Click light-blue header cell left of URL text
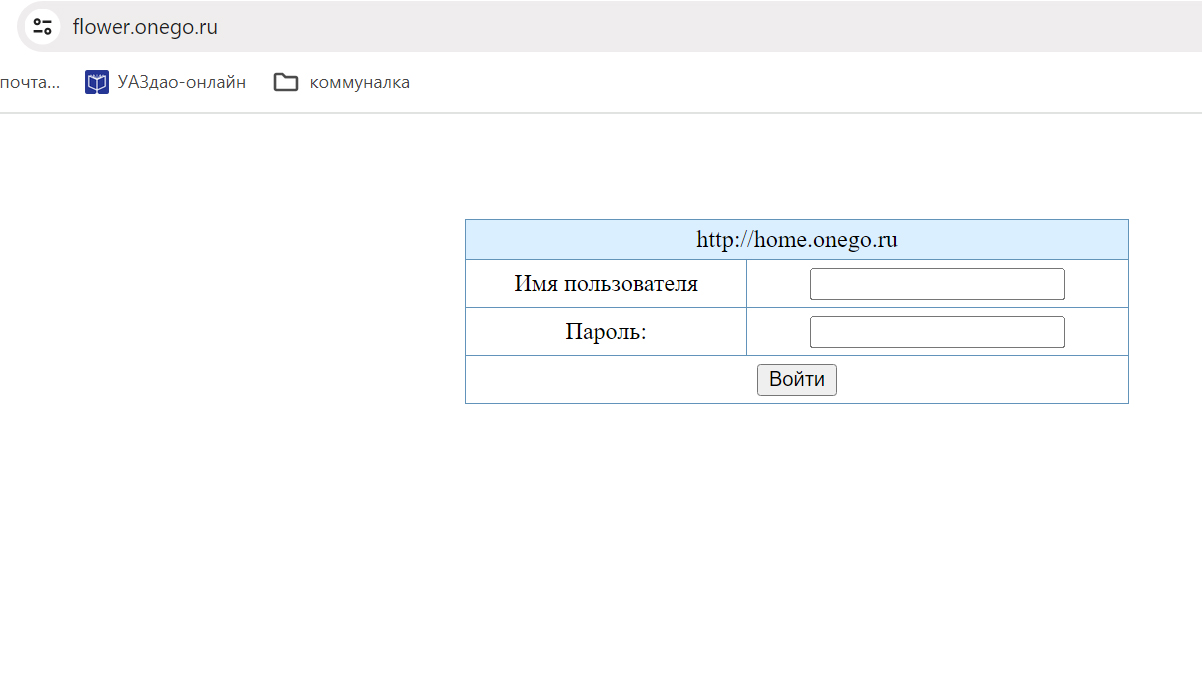1202x676 pixels. pyautogui.click(x=570, y=240)
